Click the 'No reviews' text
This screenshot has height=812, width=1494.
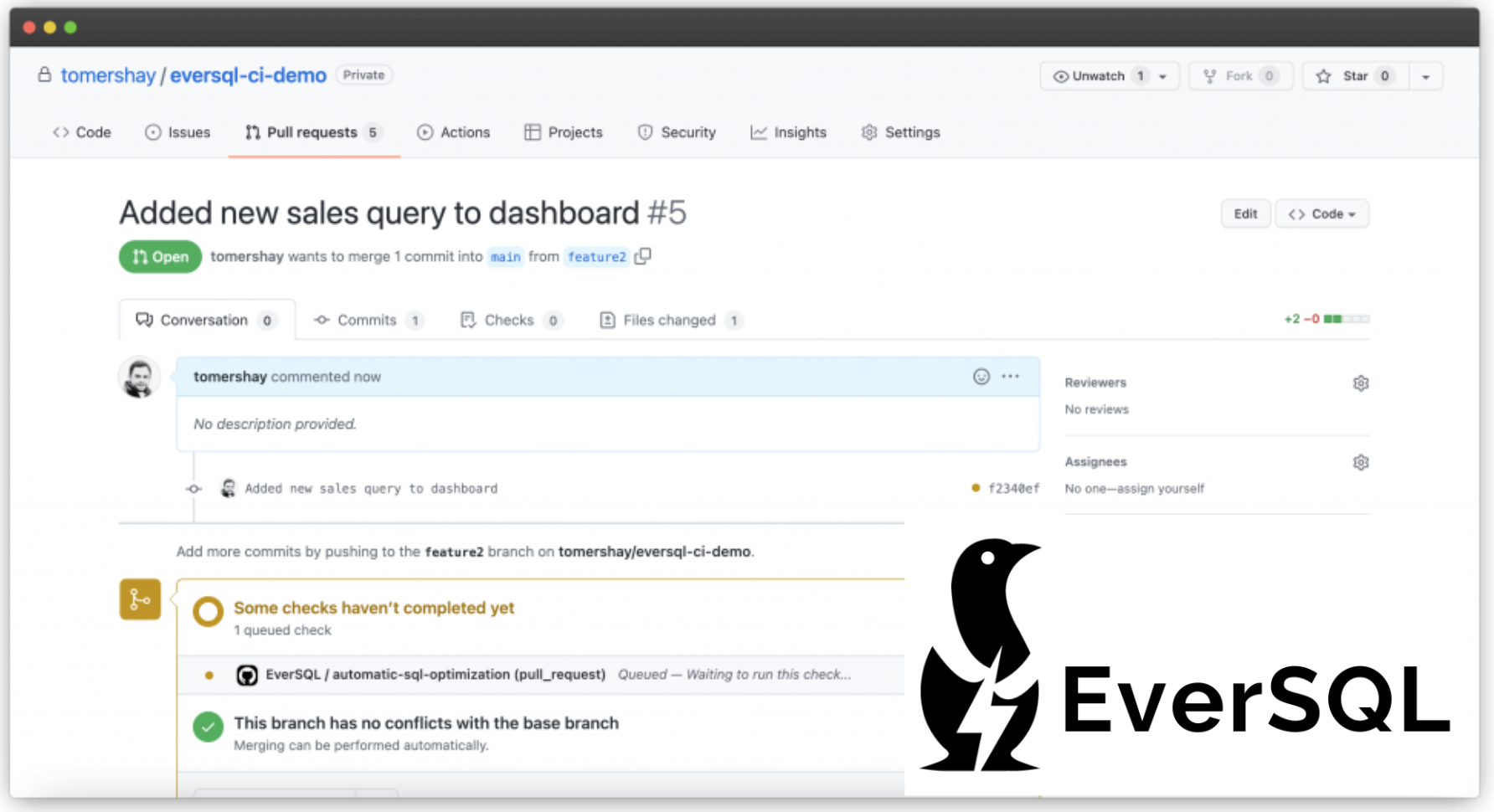(x=1096, y=409)
